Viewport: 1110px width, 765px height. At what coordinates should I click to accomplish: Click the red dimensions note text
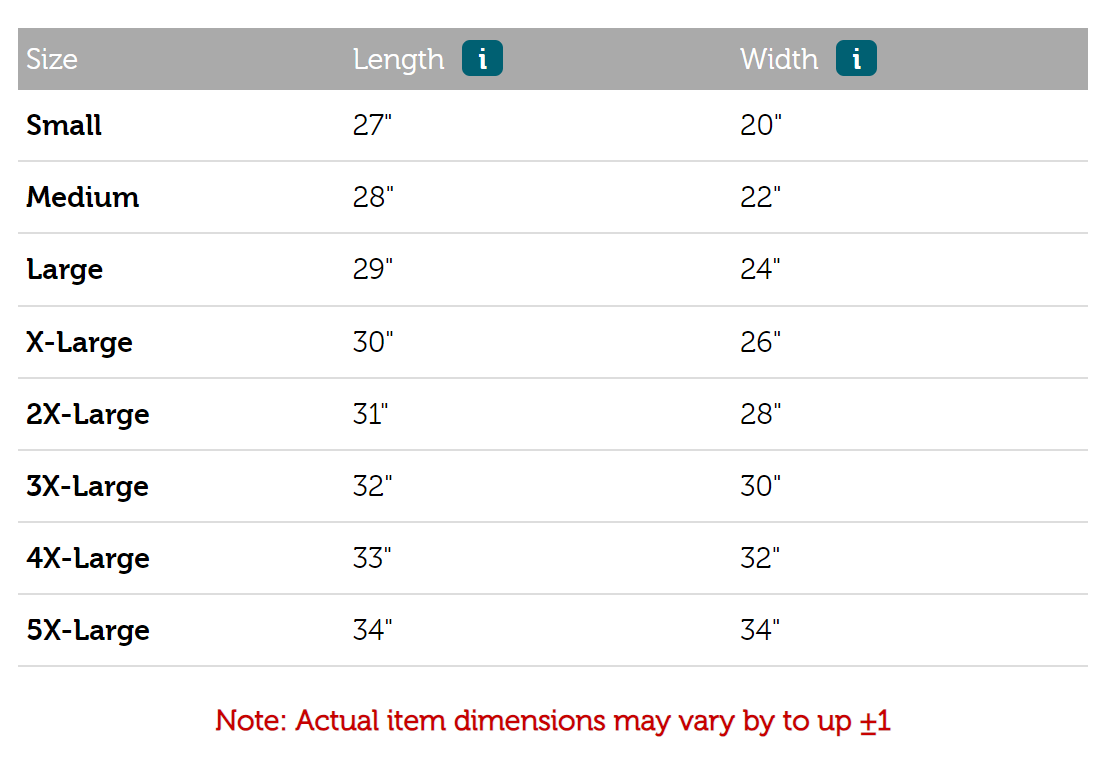[552, 721]
